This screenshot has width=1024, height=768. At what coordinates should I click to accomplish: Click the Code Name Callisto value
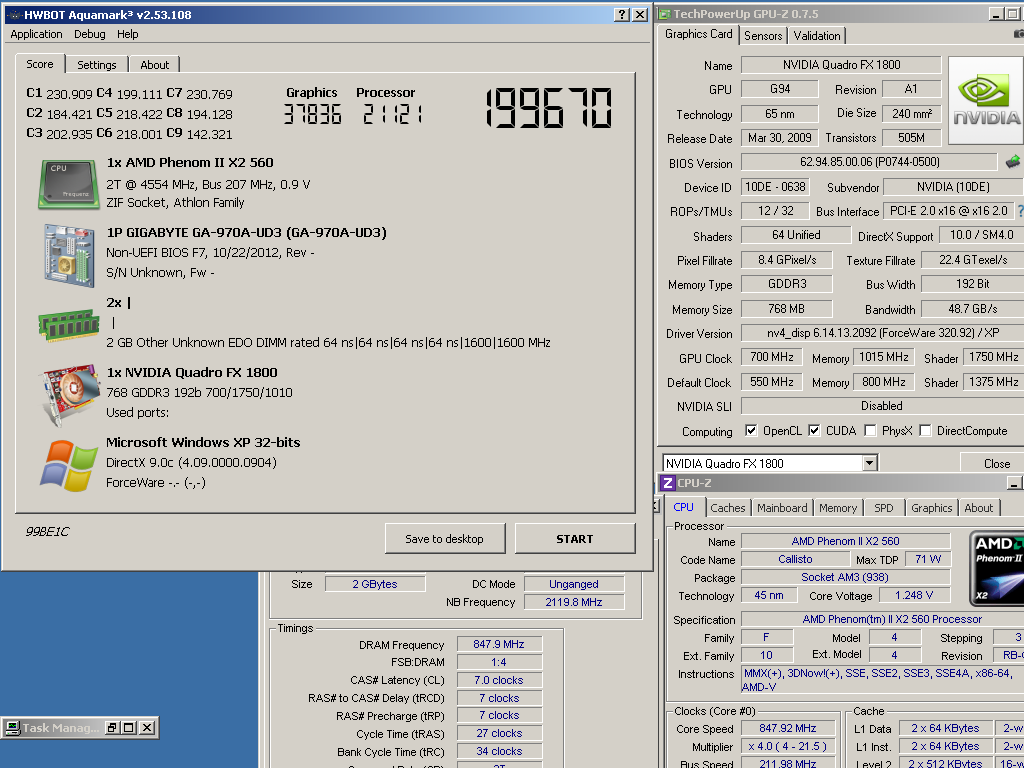pos(795,559)
